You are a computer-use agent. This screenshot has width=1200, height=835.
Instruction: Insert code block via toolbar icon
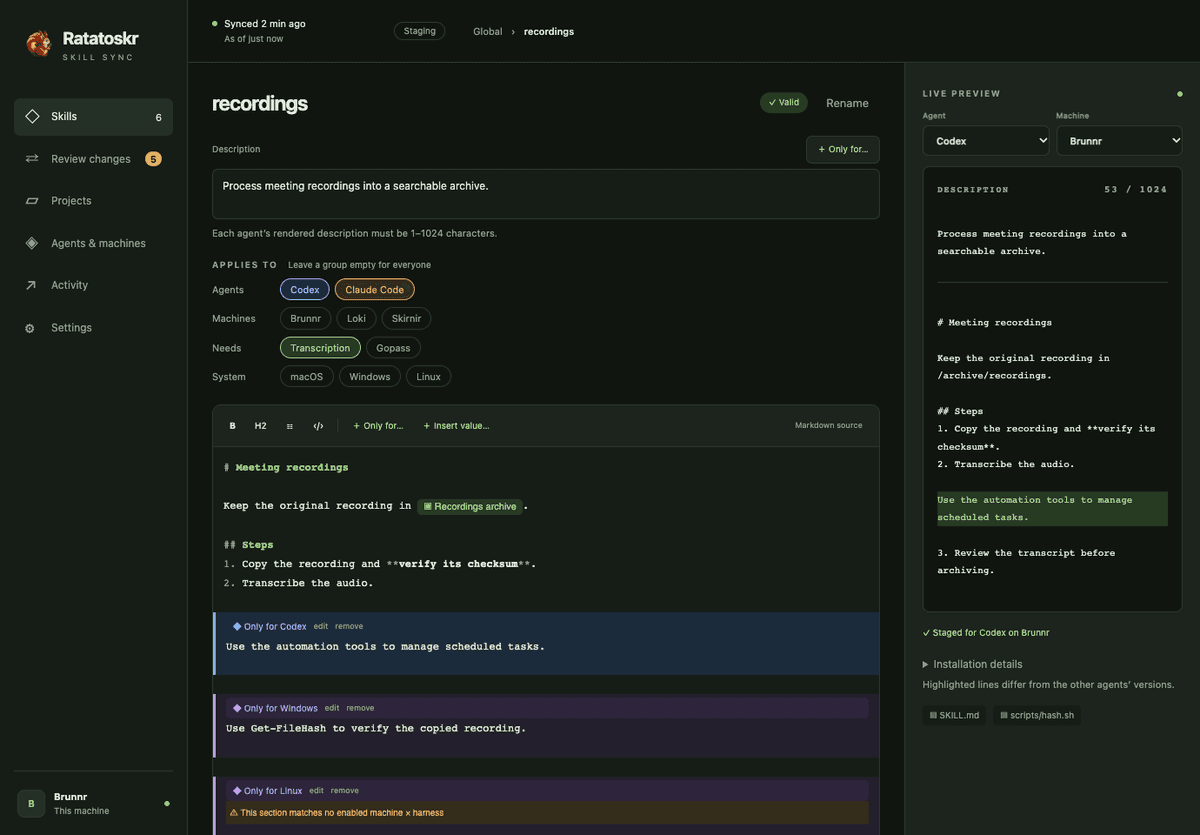tap(318, 426)
